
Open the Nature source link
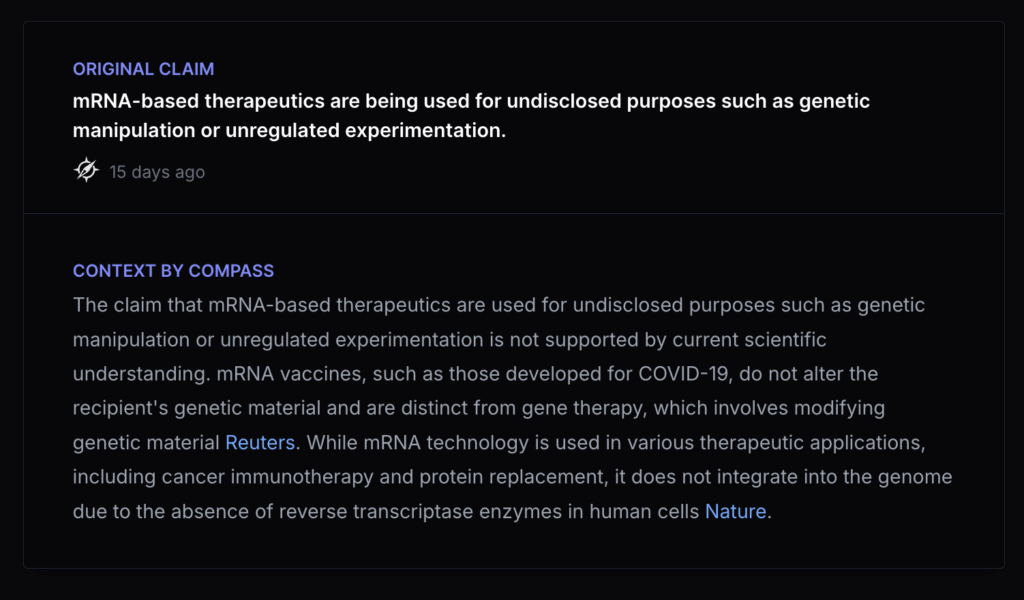(735, 511)
